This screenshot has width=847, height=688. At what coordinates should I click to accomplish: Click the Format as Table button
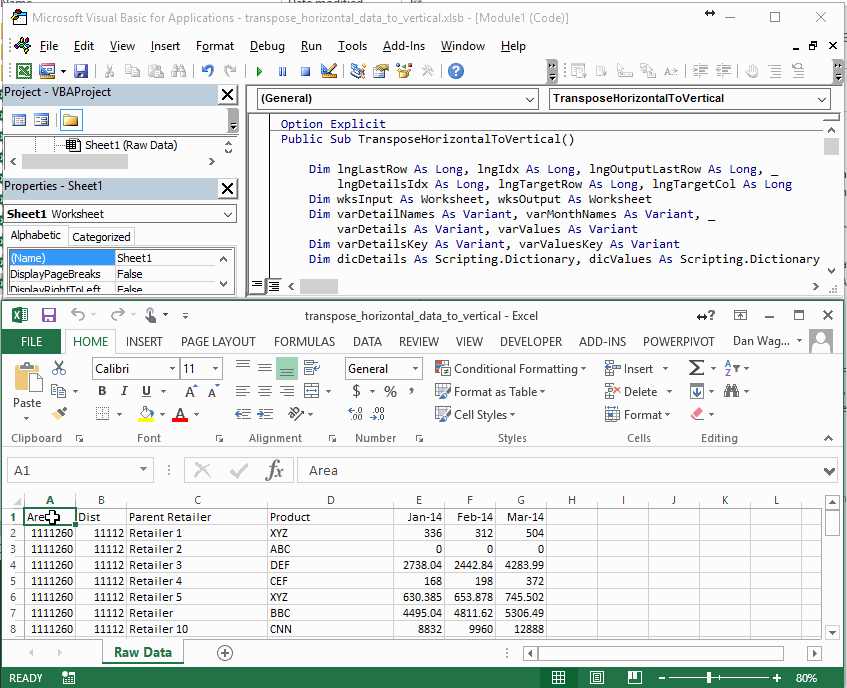pos(494,390)
